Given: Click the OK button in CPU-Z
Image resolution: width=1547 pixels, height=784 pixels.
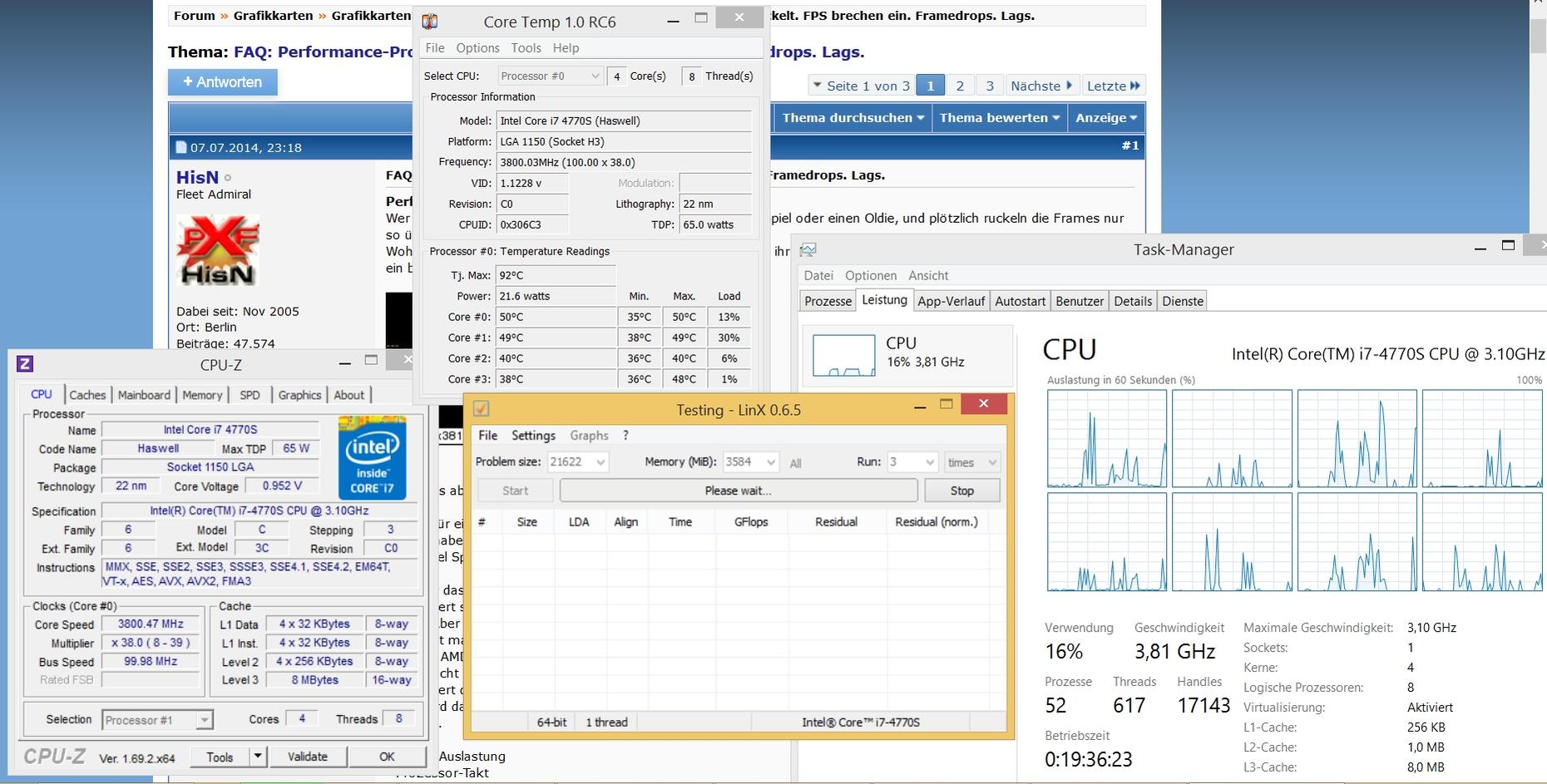Looking at the screenshot, I should [387, 757].
